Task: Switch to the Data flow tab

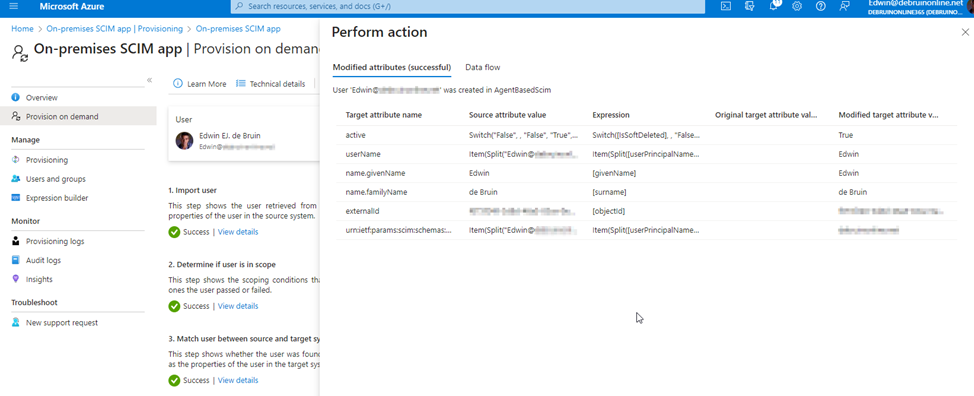Action: (483, 67)
